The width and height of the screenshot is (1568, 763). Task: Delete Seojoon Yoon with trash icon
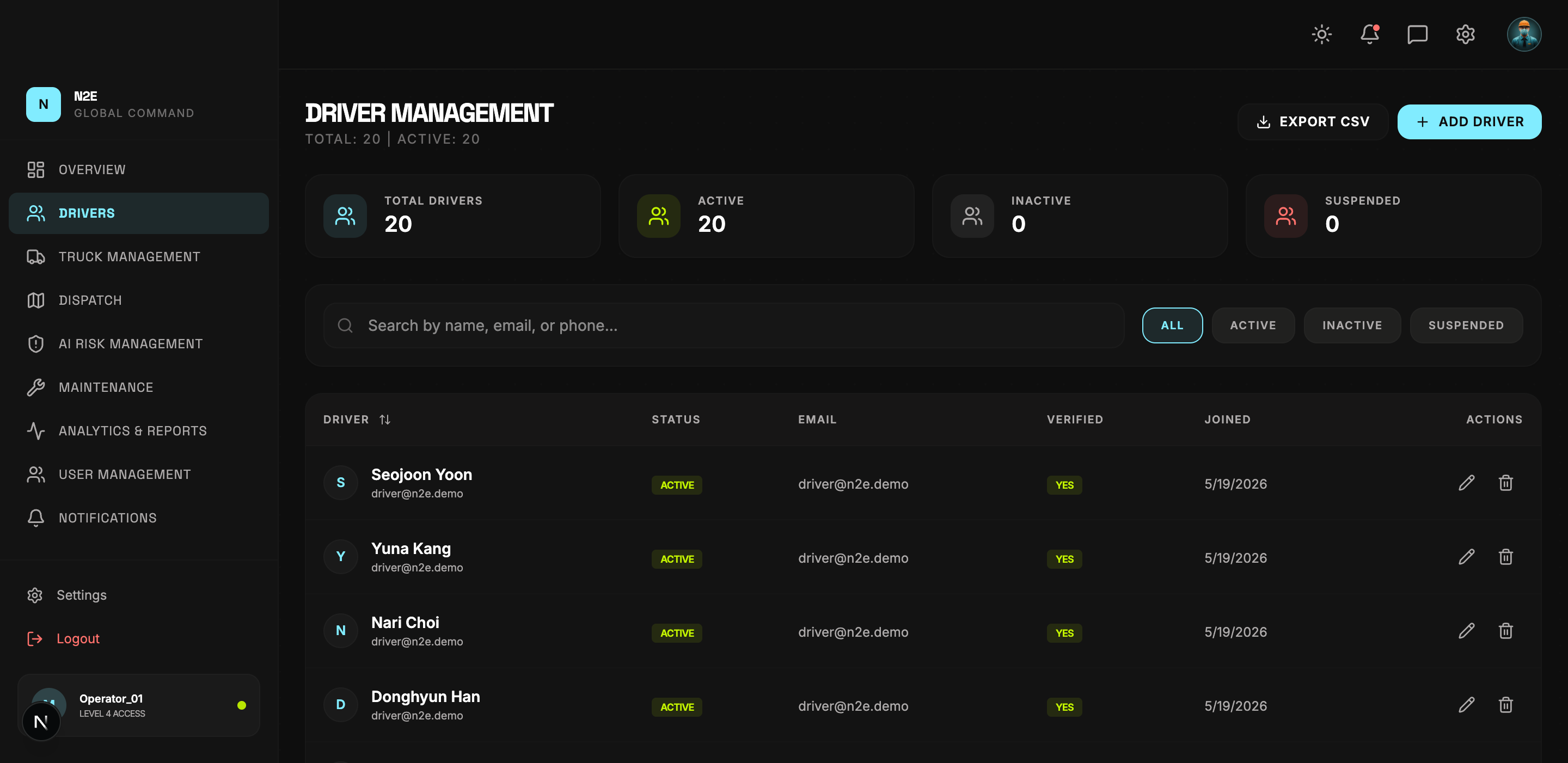pos(1505,483)
